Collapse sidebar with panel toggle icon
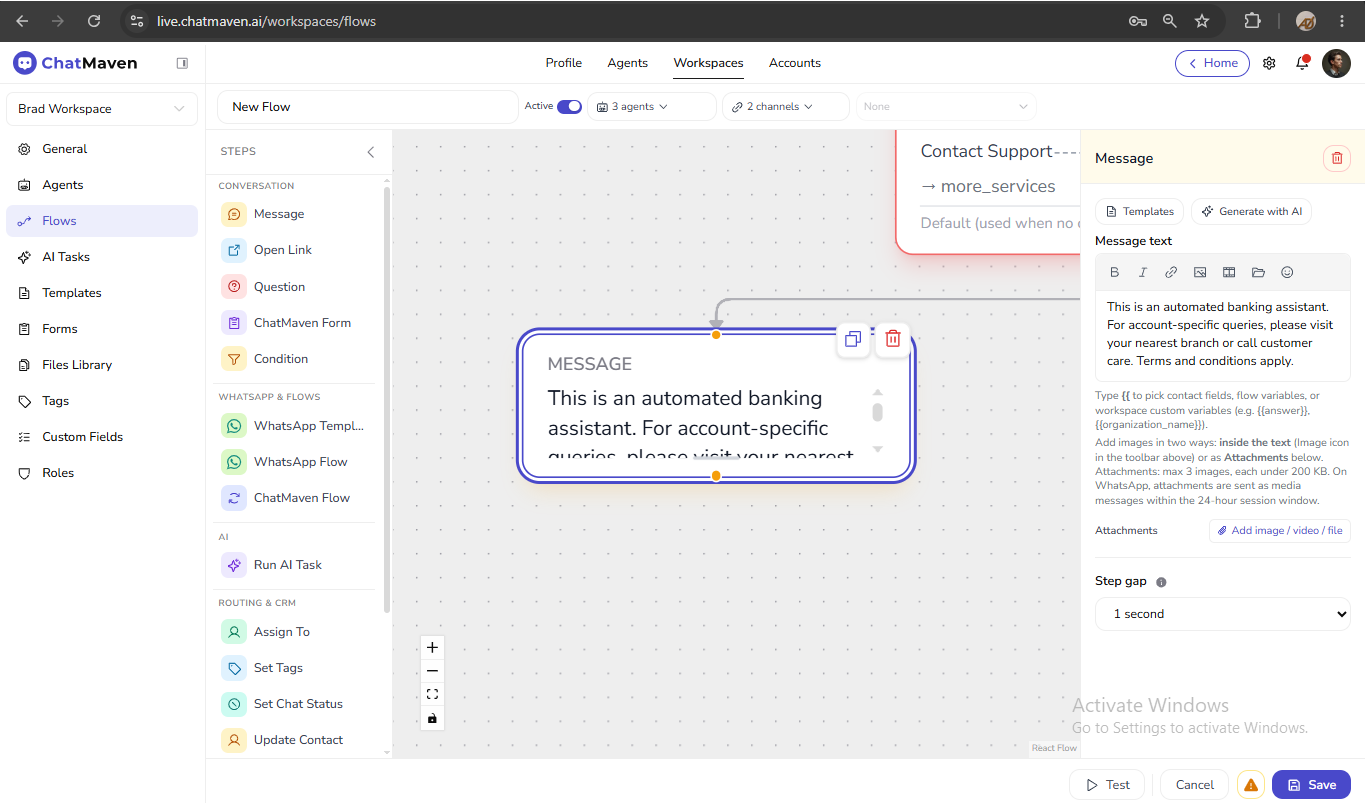Viewport: 1365px width, 807px height. pos(182,63)
